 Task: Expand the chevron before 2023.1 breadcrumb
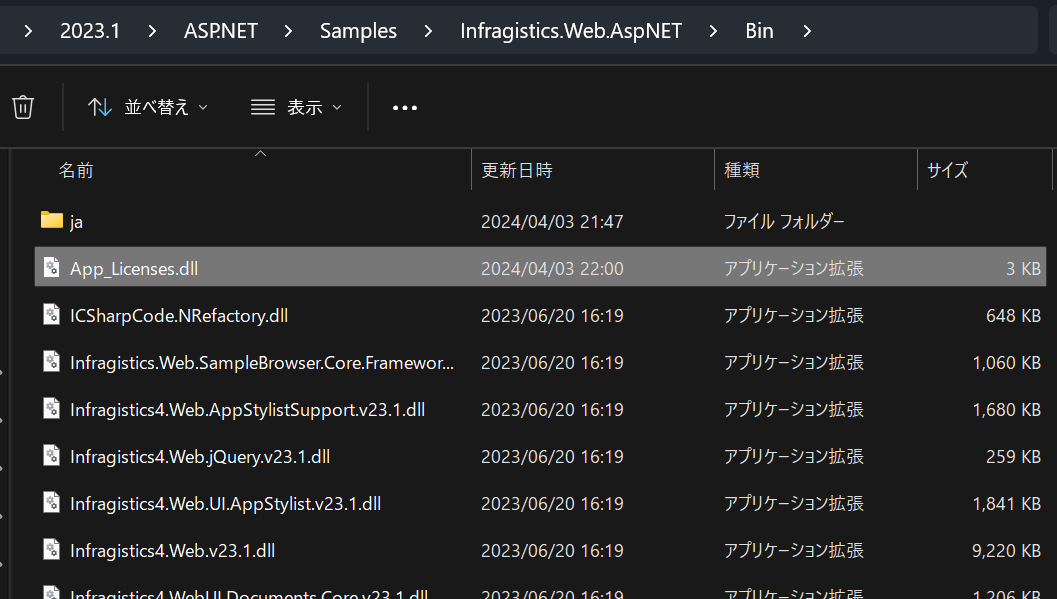pos(28,31)
